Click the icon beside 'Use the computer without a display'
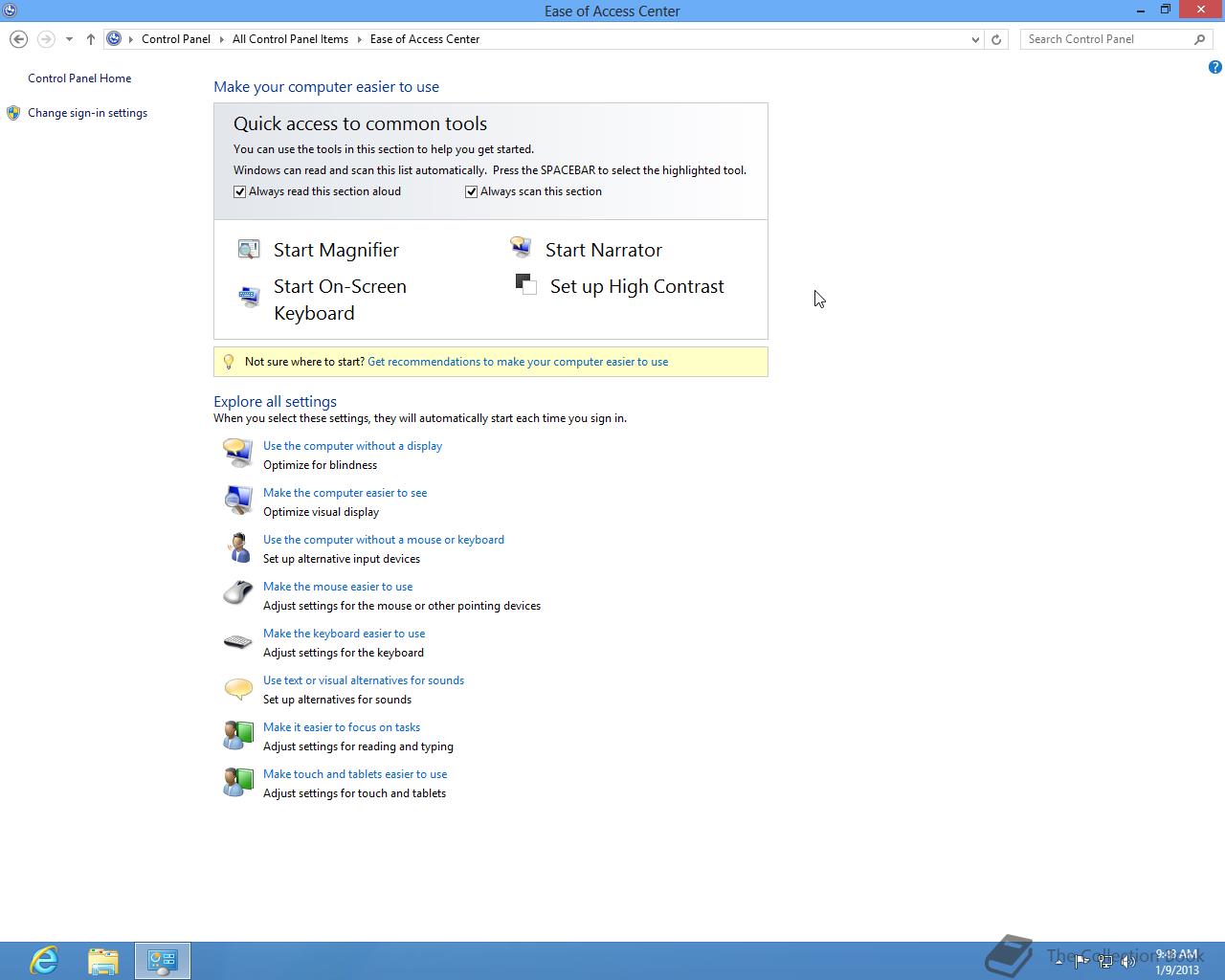The image size is (1225, 980). click(x=237, y=452)
